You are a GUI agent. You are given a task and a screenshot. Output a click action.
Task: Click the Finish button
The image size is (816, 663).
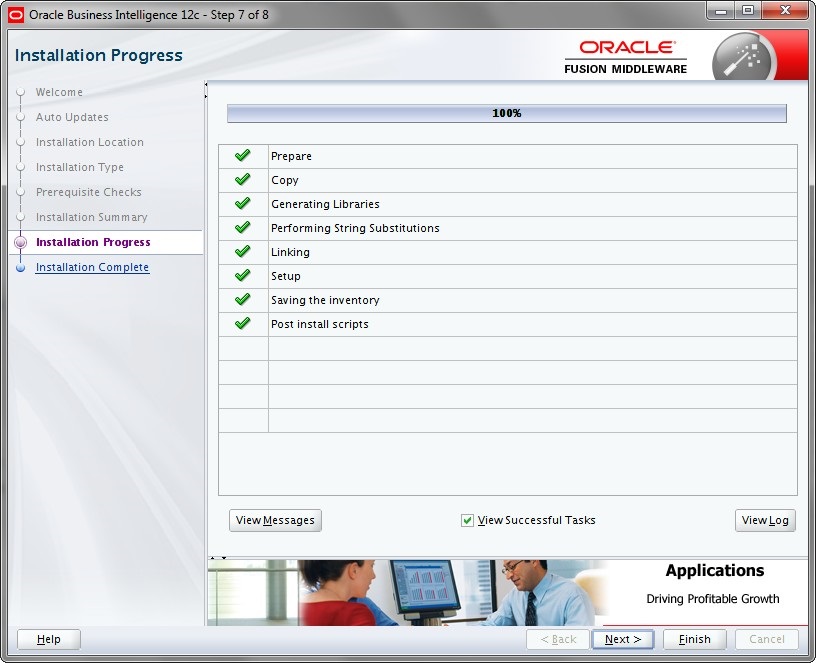point(694,639)
